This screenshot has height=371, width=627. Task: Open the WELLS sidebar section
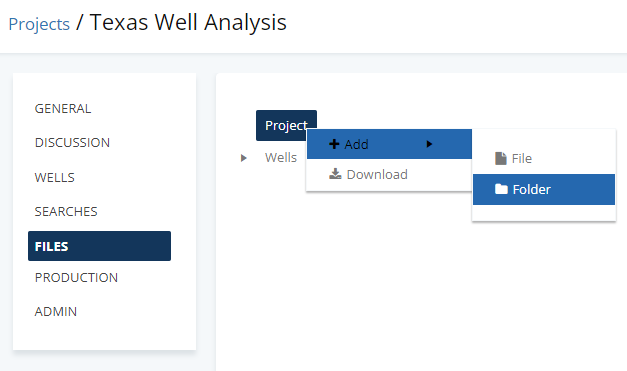(x=54, y=177)
